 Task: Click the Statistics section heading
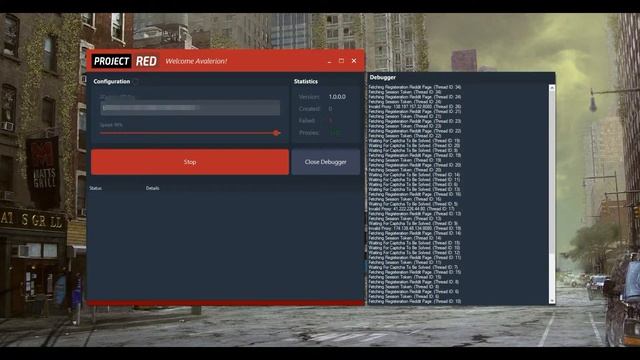coord(306,81)
